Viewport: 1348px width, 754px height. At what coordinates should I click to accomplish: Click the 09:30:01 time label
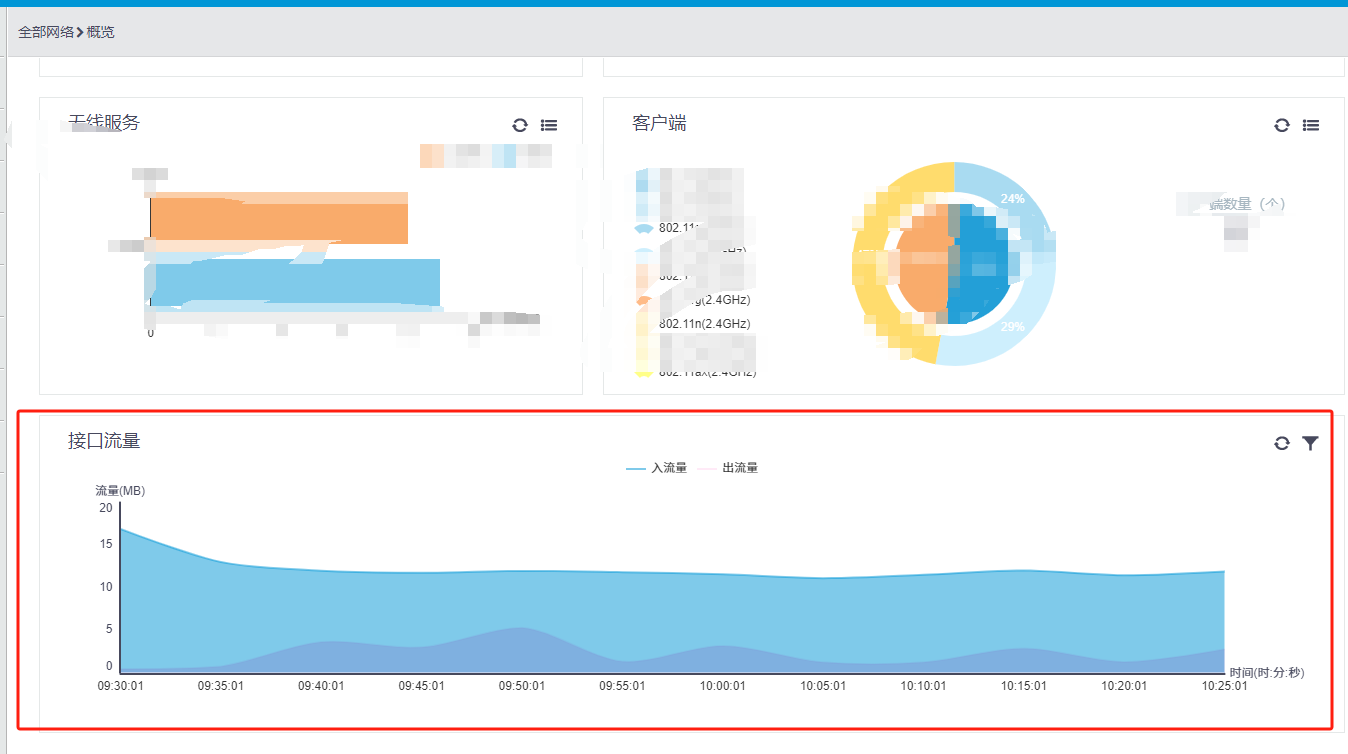click(x=120, y=687)
